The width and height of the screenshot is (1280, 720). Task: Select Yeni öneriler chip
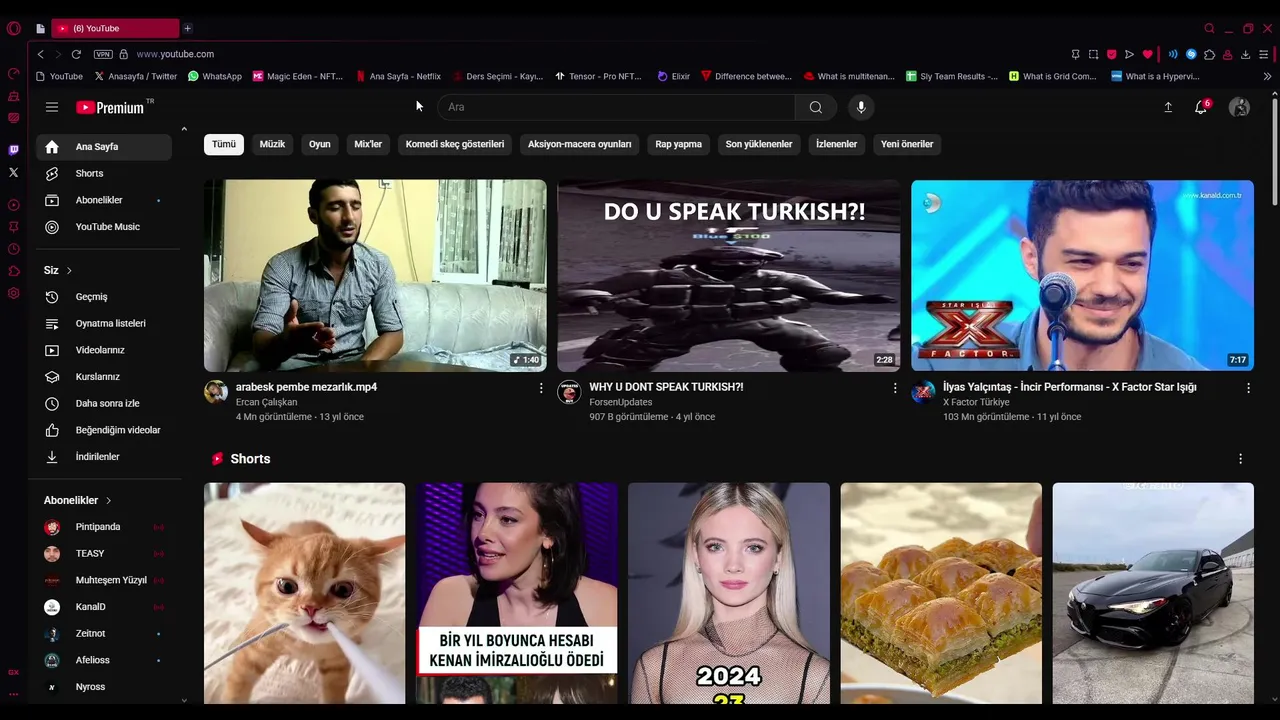pos(907,144)
